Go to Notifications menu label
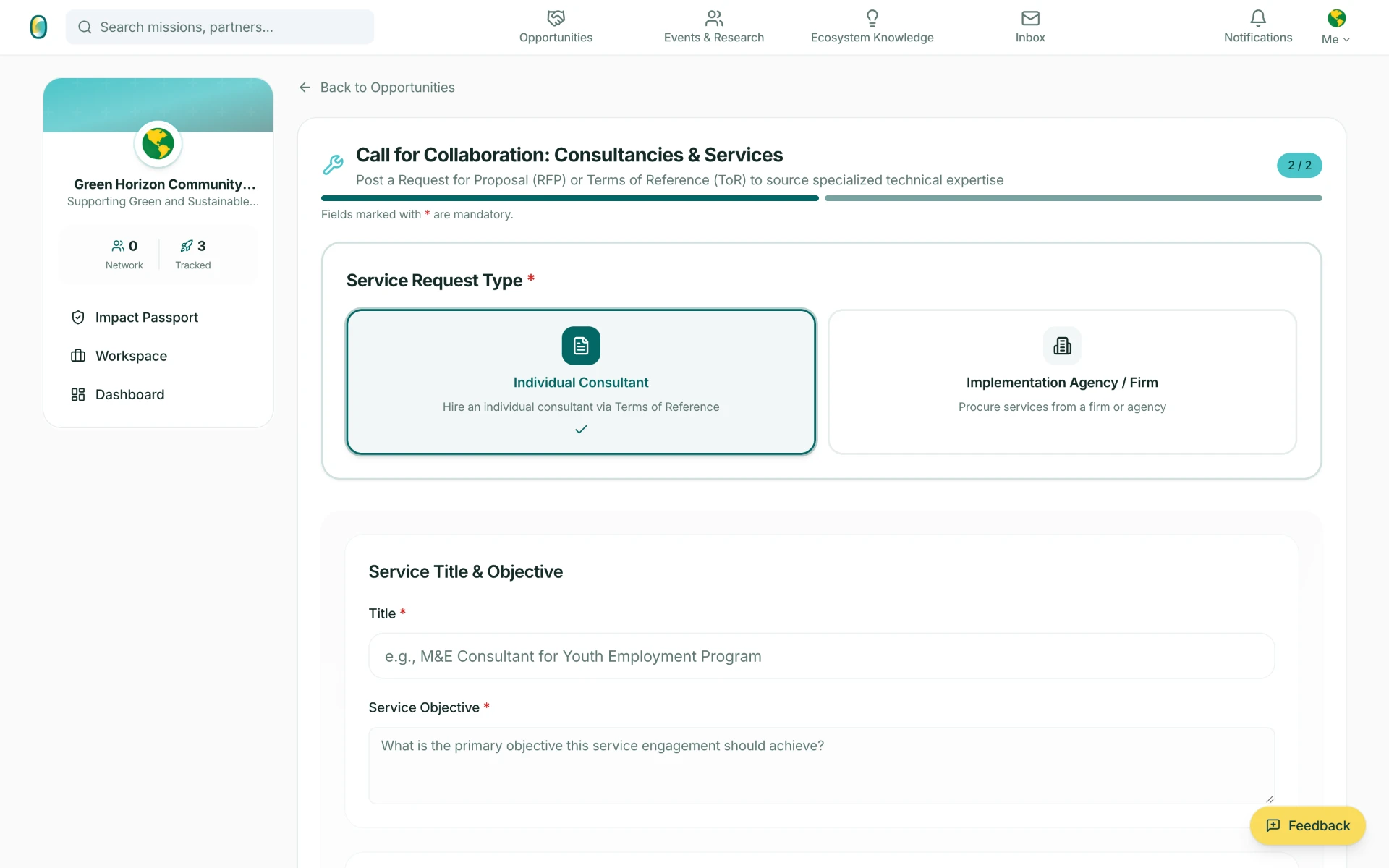 coord(1258,38)
